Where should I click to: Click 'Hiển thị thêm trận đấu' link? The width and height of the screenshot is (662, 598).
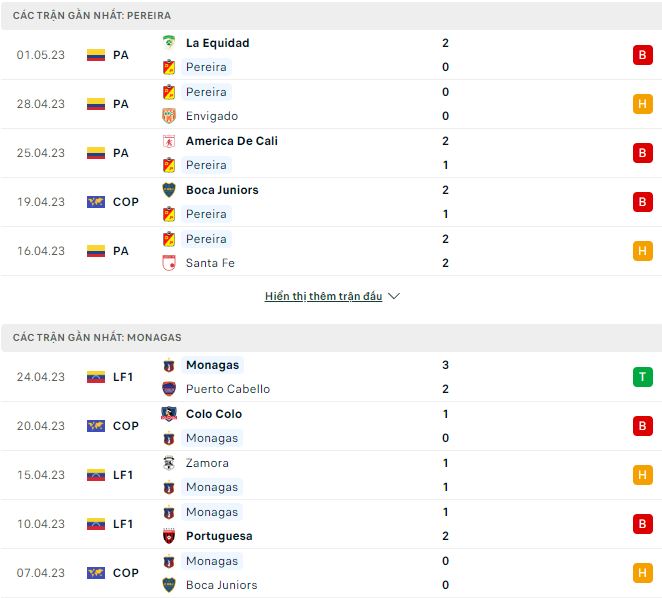tap(323, 297)
